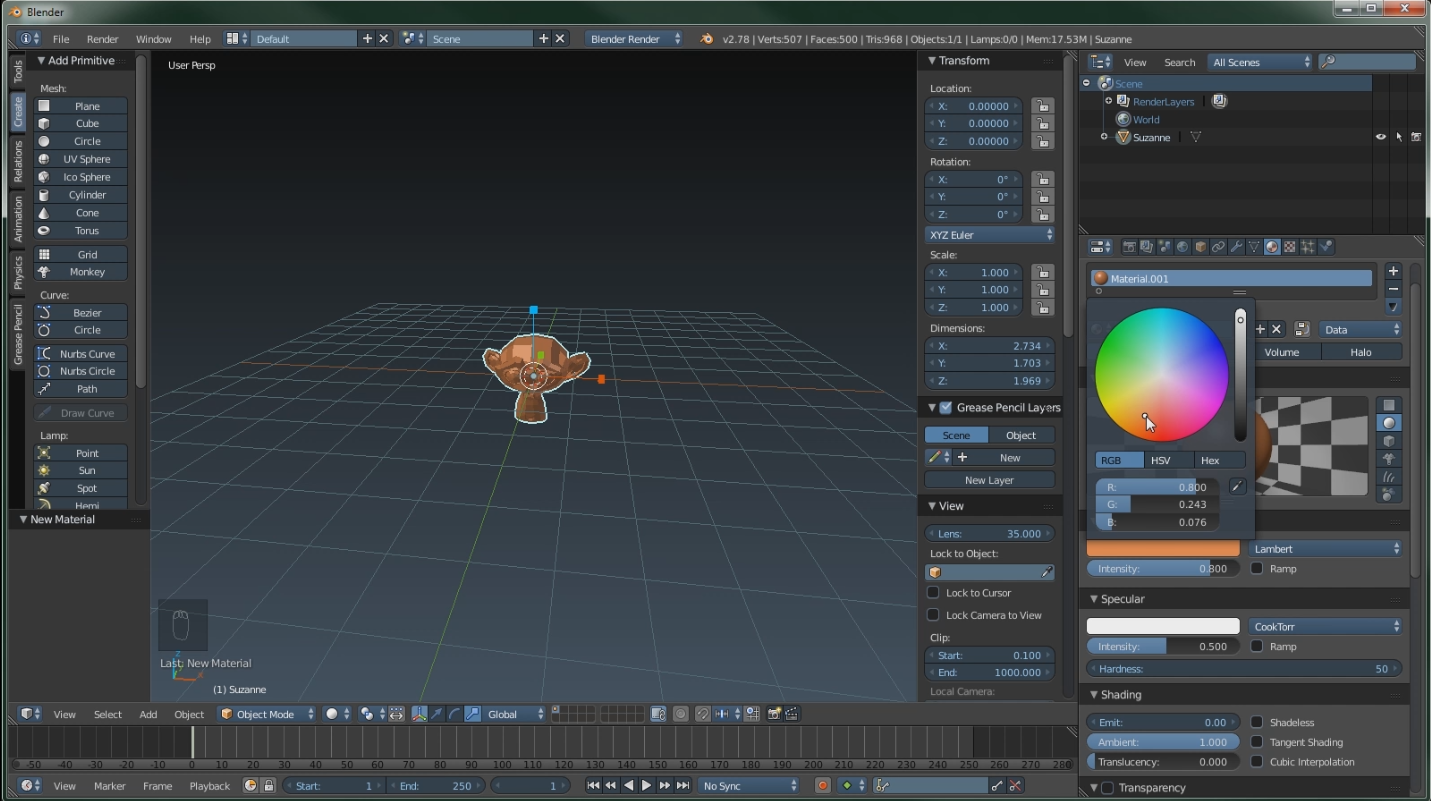Open the CookTorr specular shader dropdown
The image size is (1431, 801).
click(1325, 627)
